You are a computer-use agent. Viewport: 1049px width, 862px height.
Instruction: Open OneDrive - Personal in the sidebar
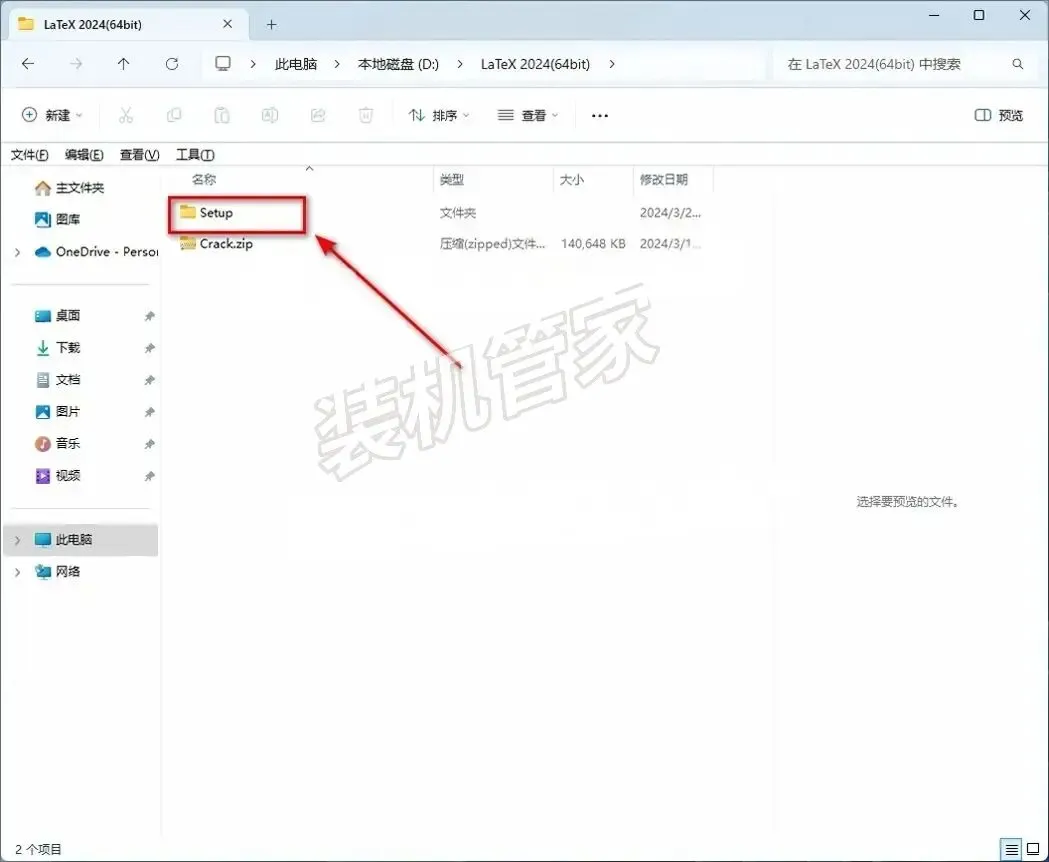point(96,252)
